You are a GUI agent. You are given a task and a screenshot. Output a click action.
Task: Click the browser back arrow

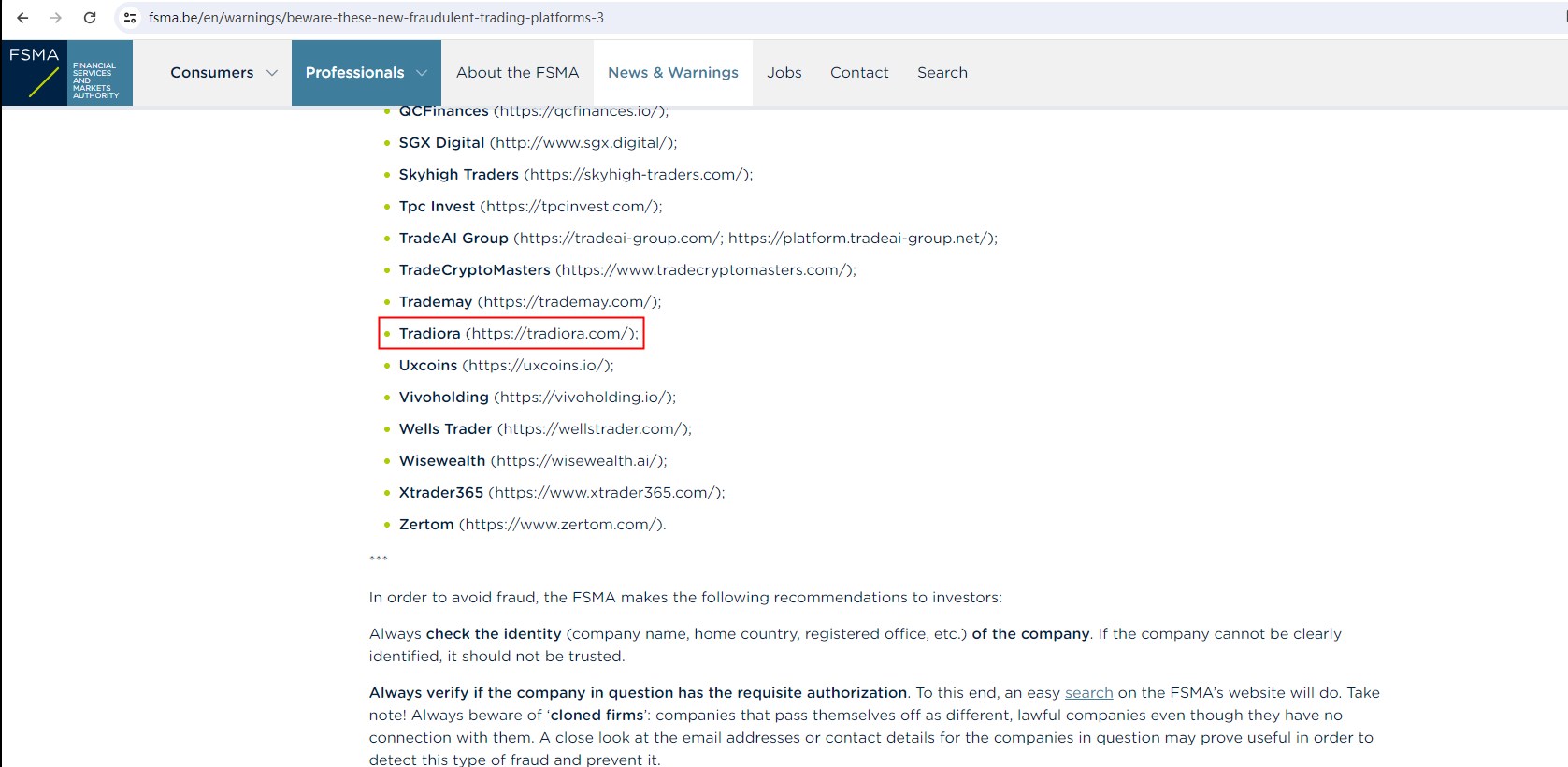[22, 18]
